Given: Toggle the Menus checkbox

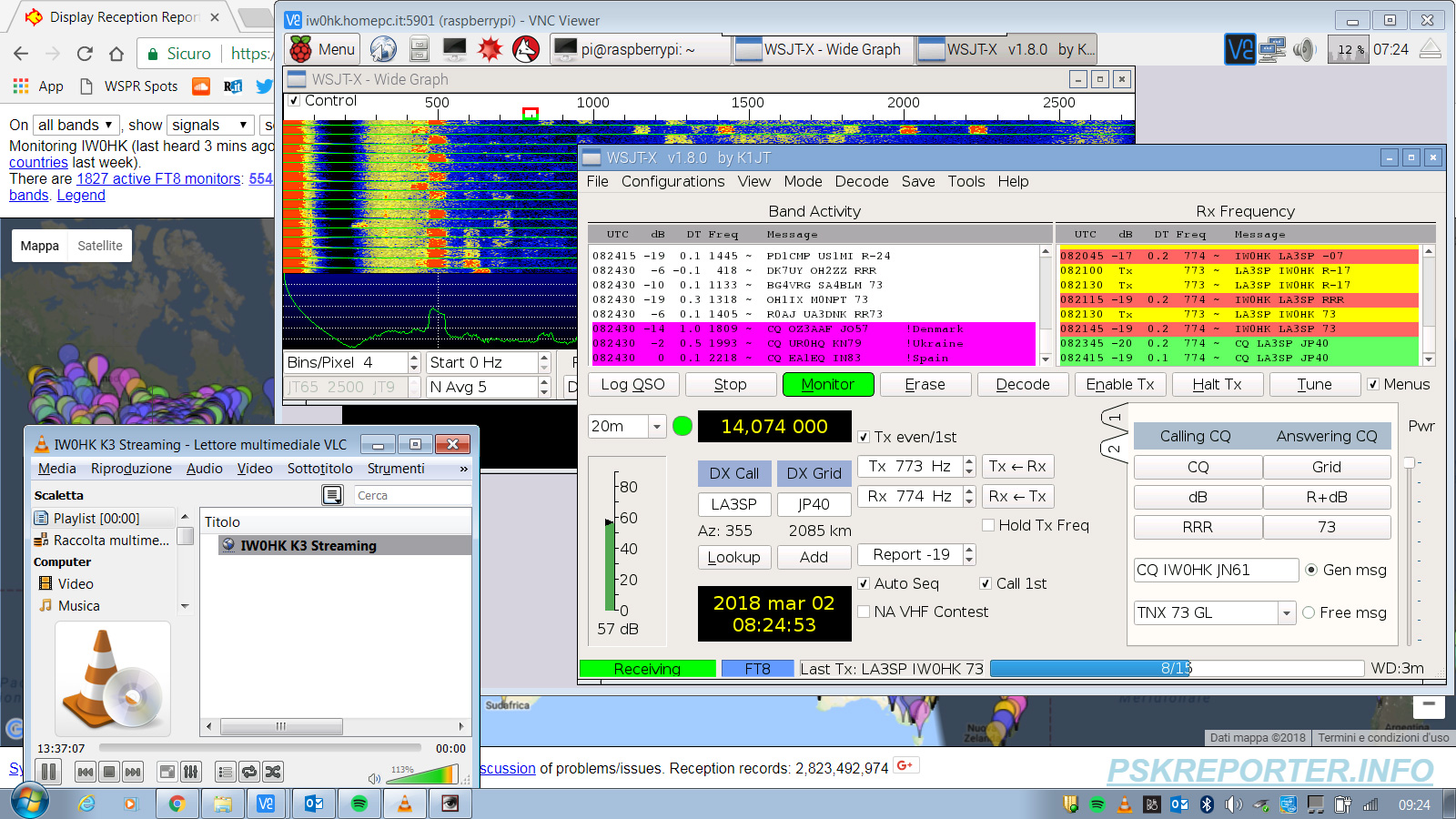Looking at the screenshot, I should (1373, 384).
